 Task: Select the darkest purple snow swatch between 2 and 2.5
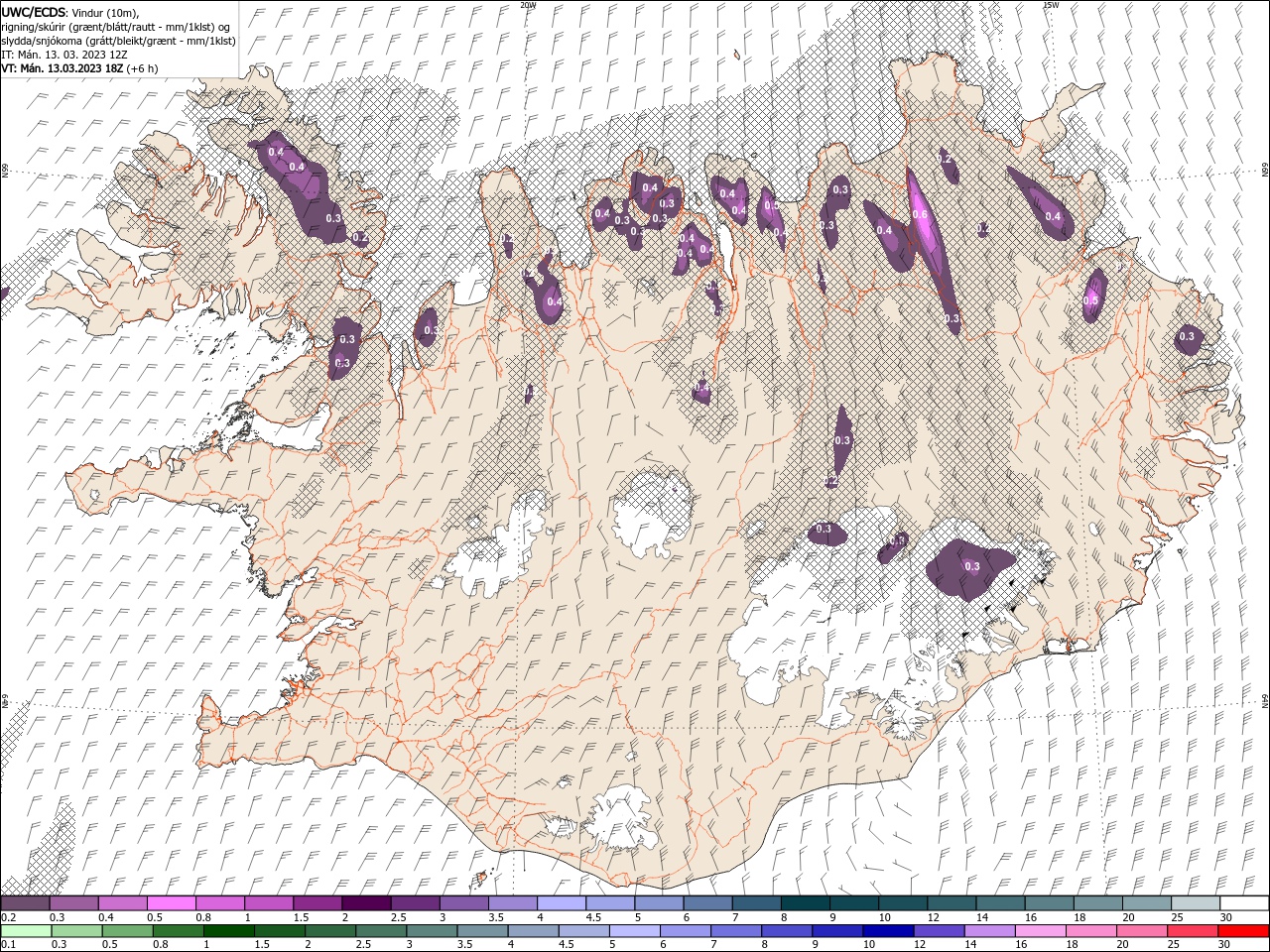click(366, 903)
